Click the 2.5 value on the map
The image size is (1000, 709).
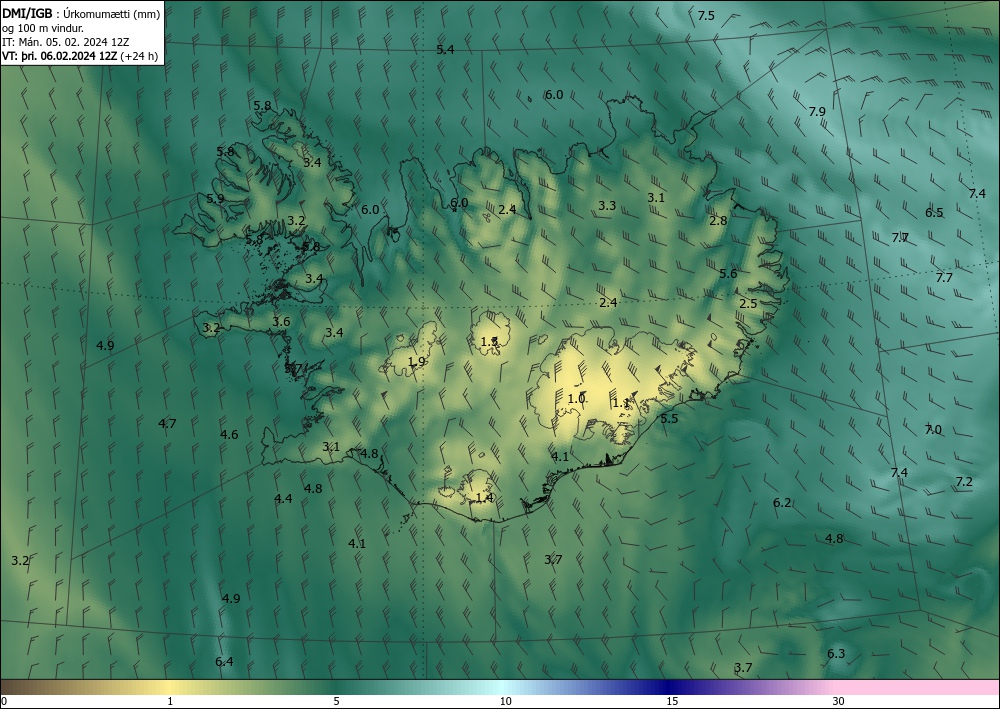coord(748,303)
